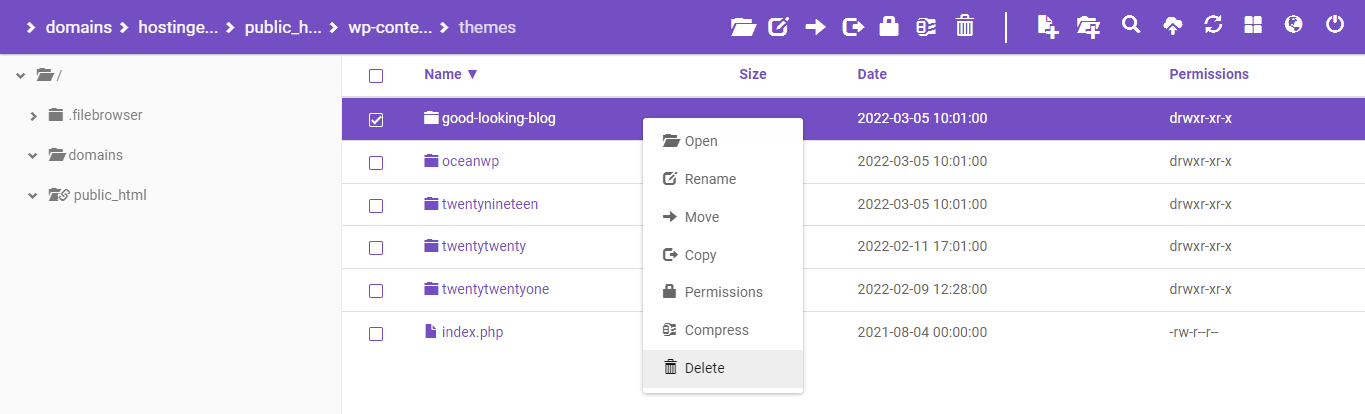Click the -rw-r--r-- permissions of index.php

click(1193, 332)
